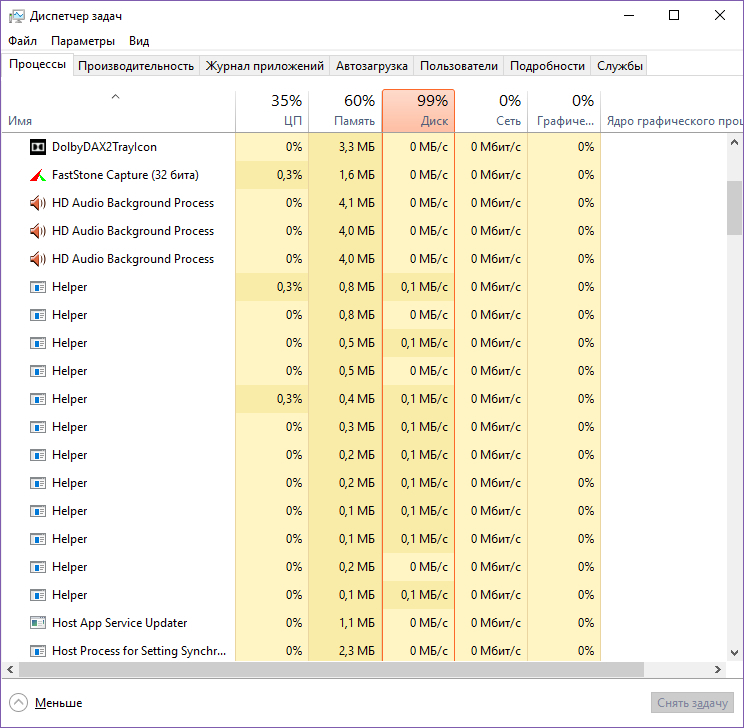Click the first Helper process icon

[38, 287]
